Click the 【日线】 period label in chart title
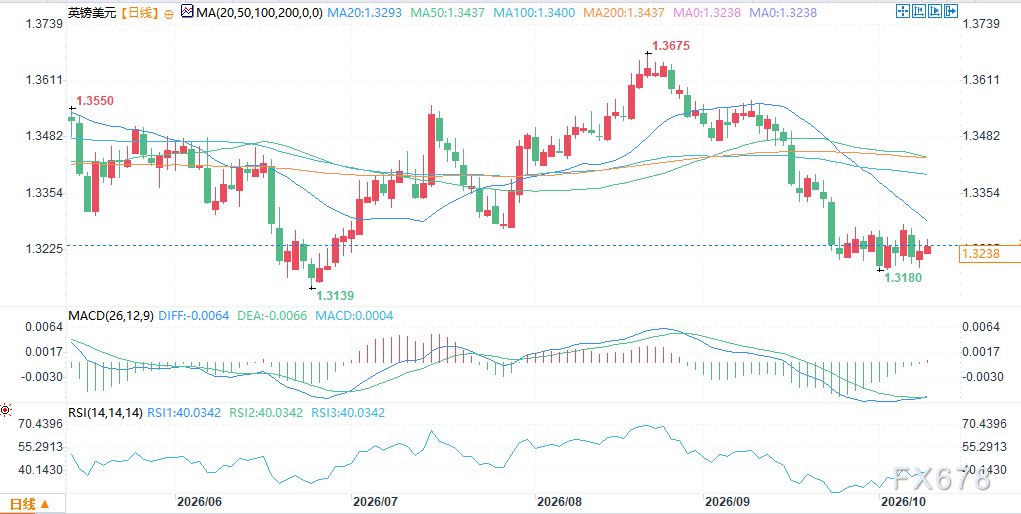The image size is (1021, 514). click(x=142, y=12)
